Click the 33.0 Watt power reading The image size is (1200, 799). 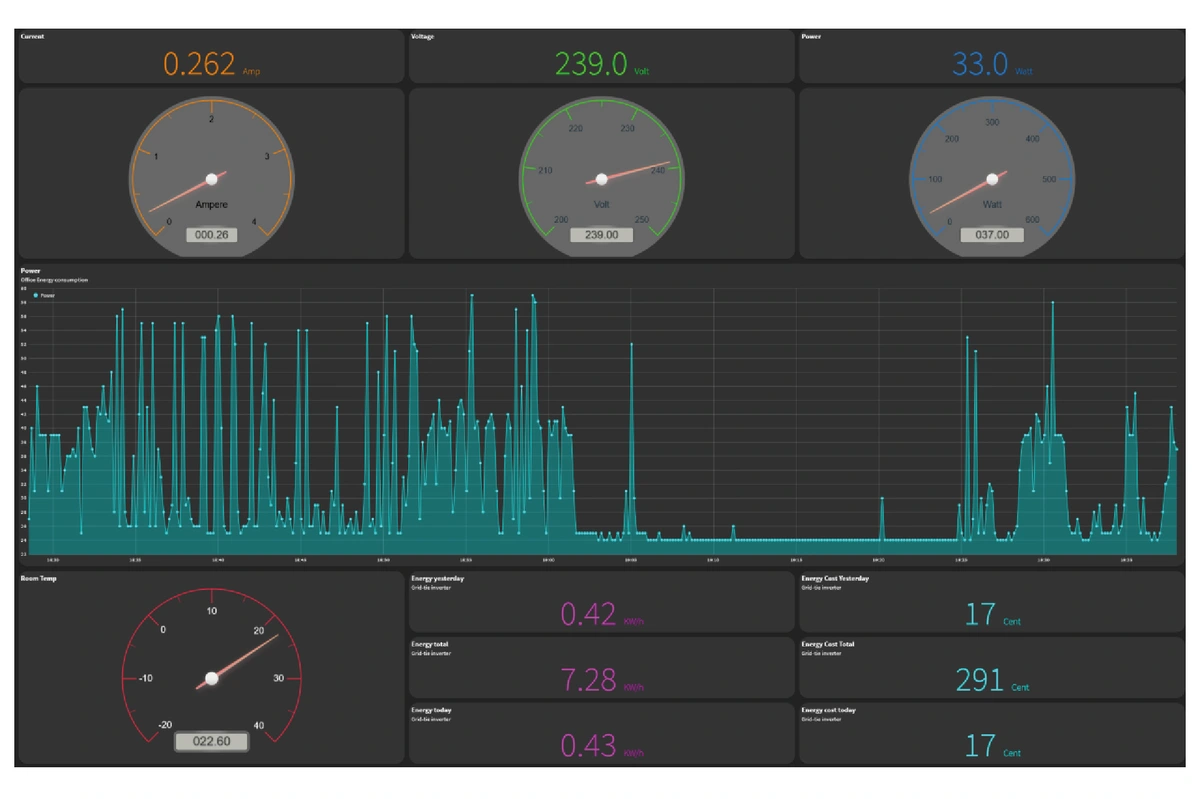coord(992,65)
